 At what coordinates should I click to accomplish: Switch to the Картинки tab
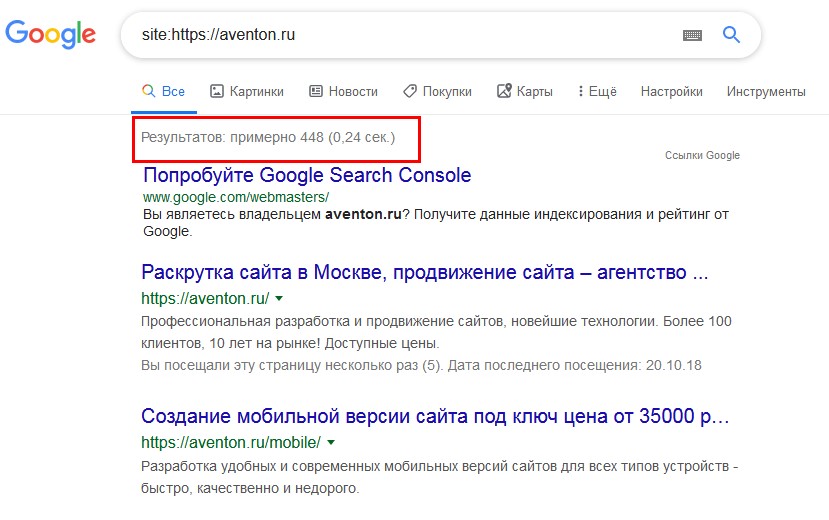tap(246, 91)
